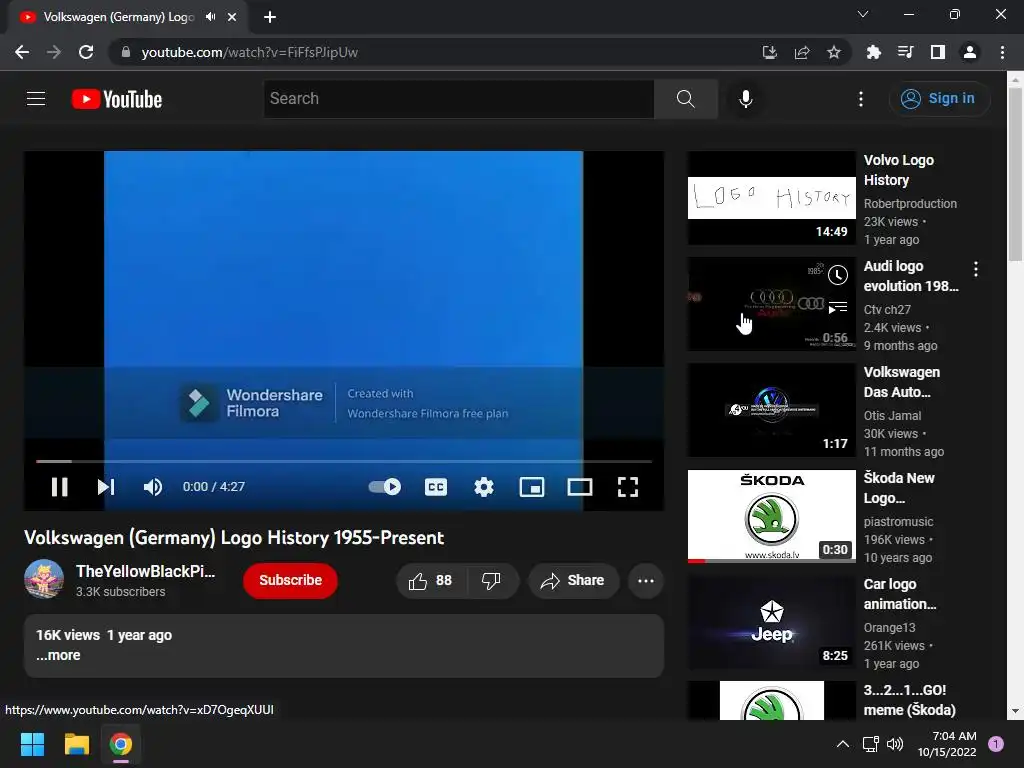Open Chrome extensions puzzle icon
Screen dimensions: 1024x768
pos(873,52)
